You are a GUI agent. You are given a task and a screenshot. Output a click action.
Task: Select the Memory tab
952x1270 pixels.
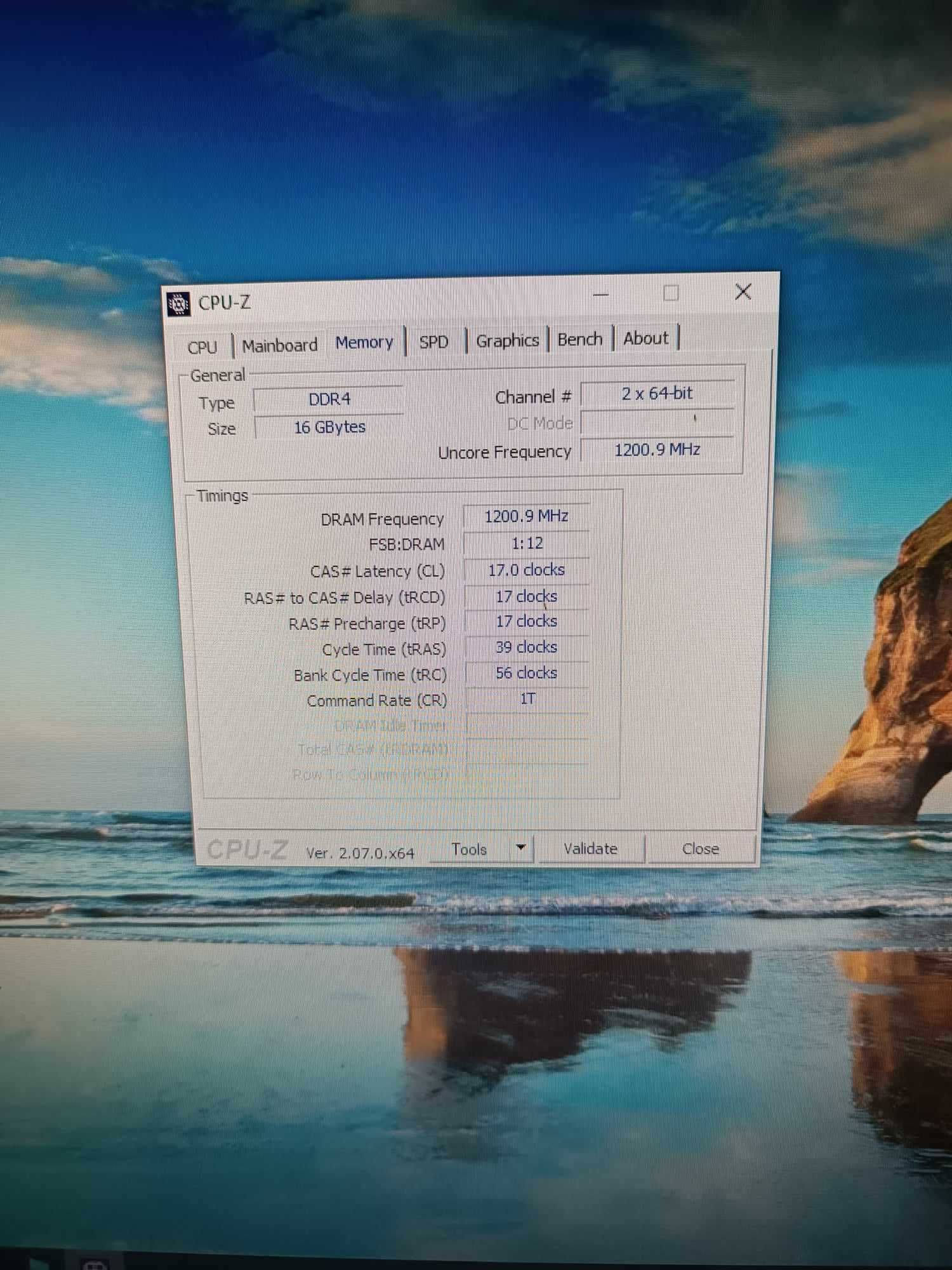[x=364, y=343]
